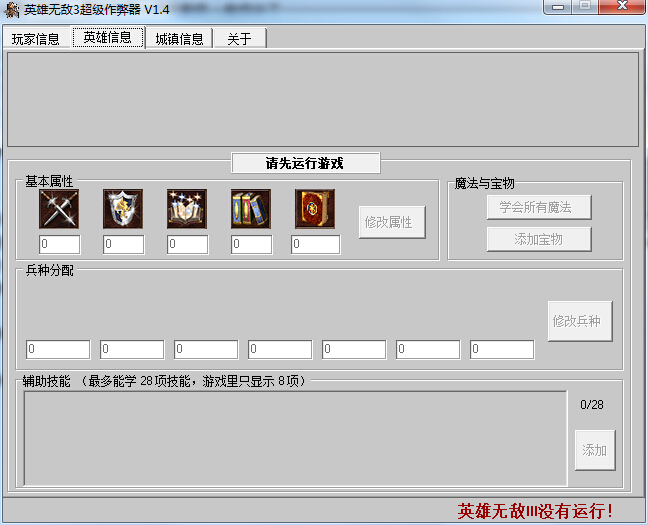Viewport: 648px width, 525px height.
Task: Click the 兵种分配 group label
Action: pyautogui.click(x=50, y=270)
